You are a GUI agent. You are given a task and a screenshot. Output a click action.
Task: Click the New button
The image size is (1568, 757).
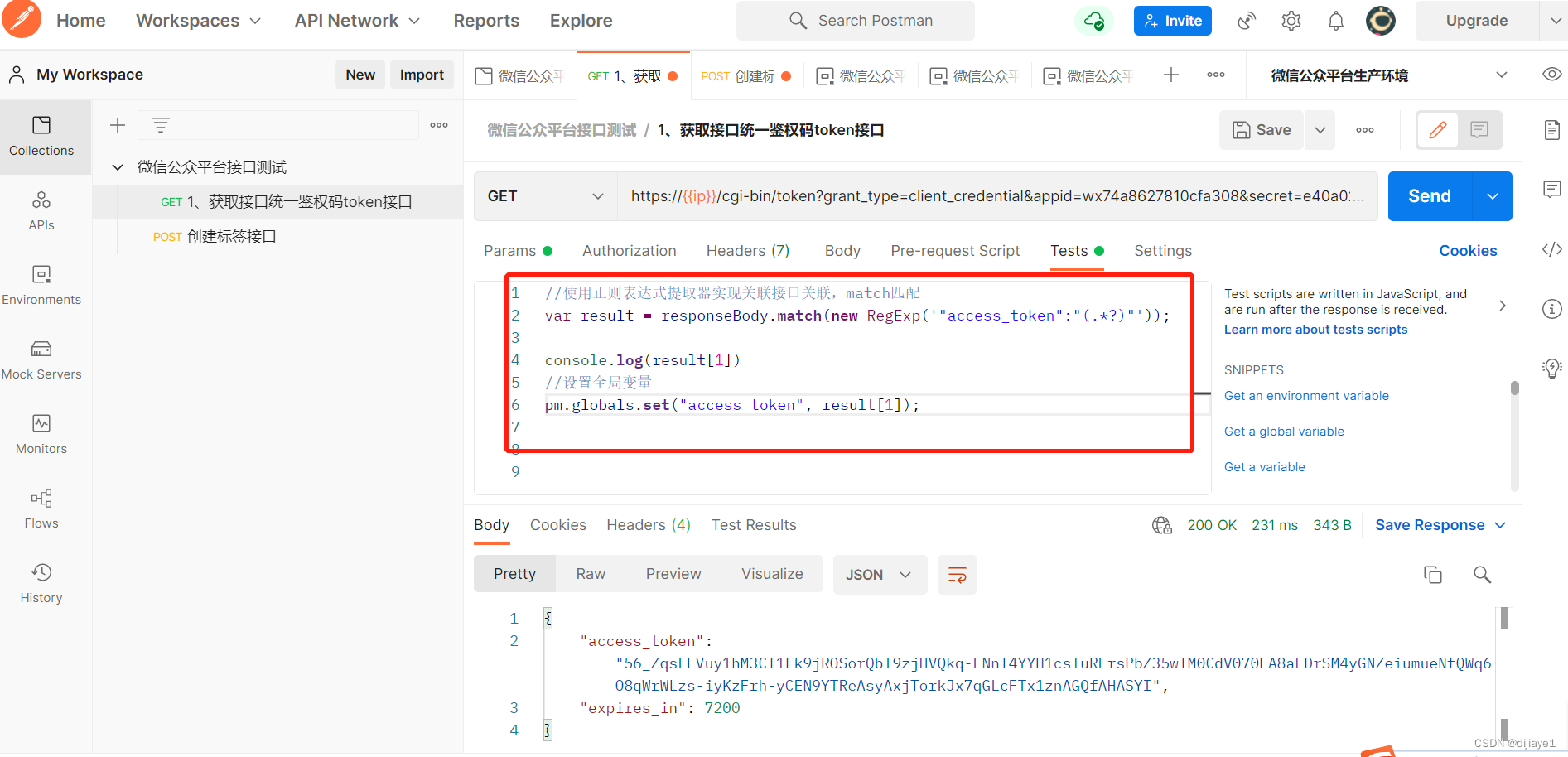[360, 75]
